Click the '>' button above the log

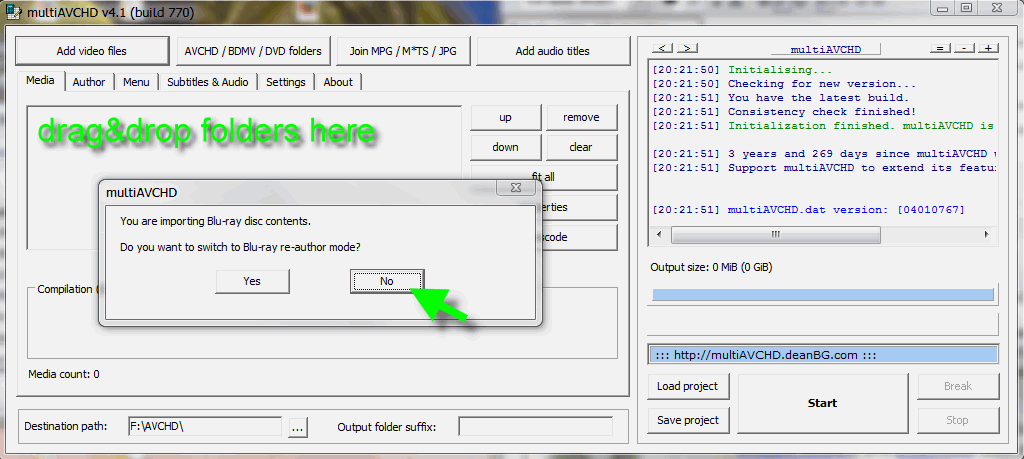click(x=686, y=49)
